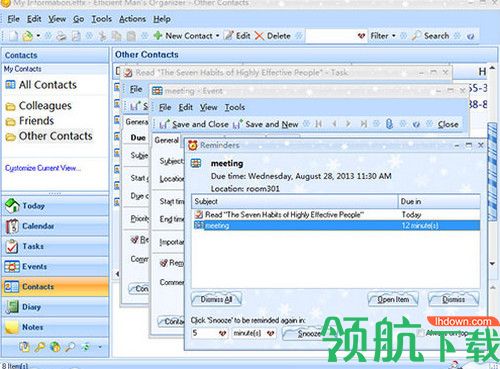The width and height of the screenshot is (500, 369).
Task: Click Save and New in Event window
Action: point(265,124)
